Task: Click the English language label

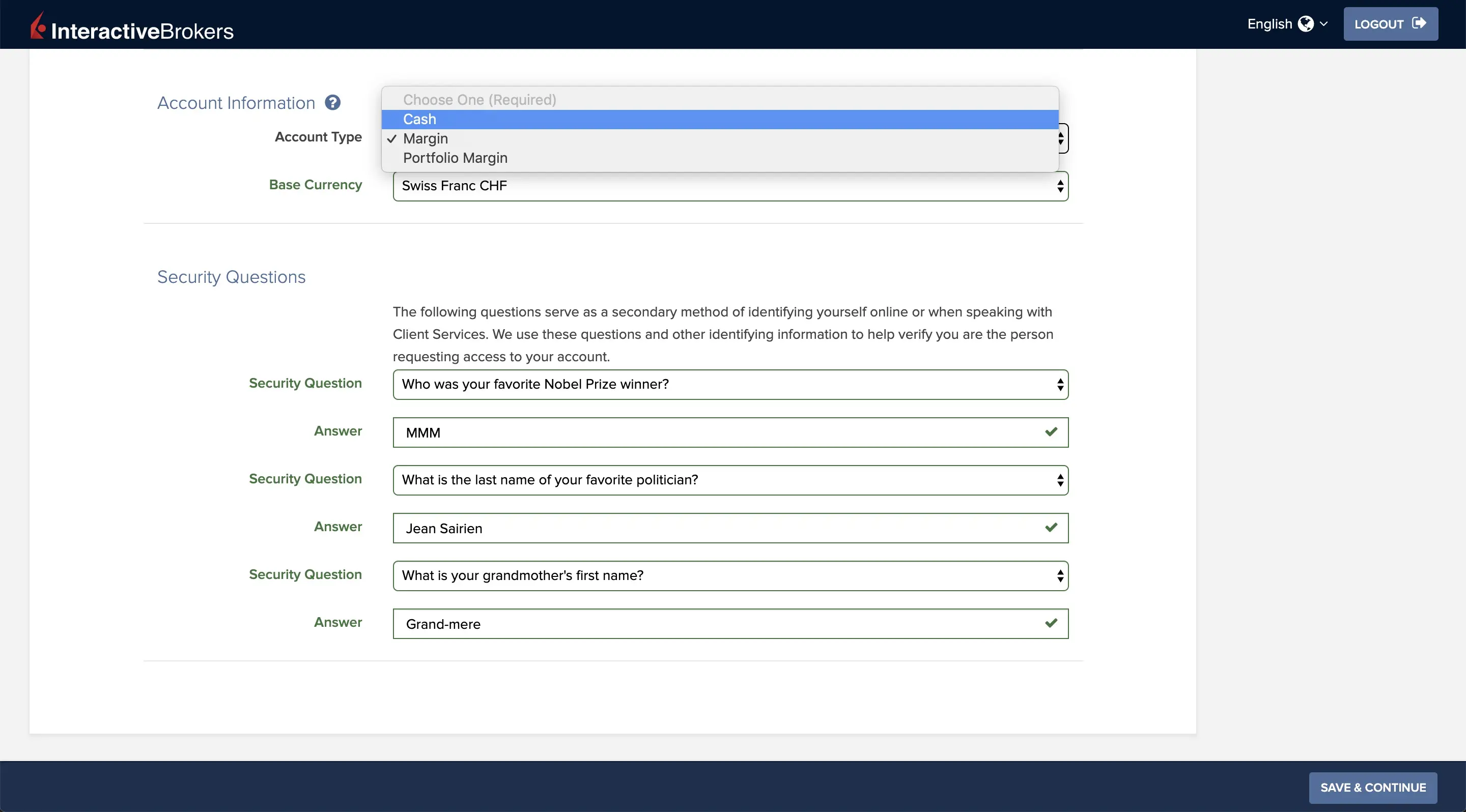Action: (1270, 24)
